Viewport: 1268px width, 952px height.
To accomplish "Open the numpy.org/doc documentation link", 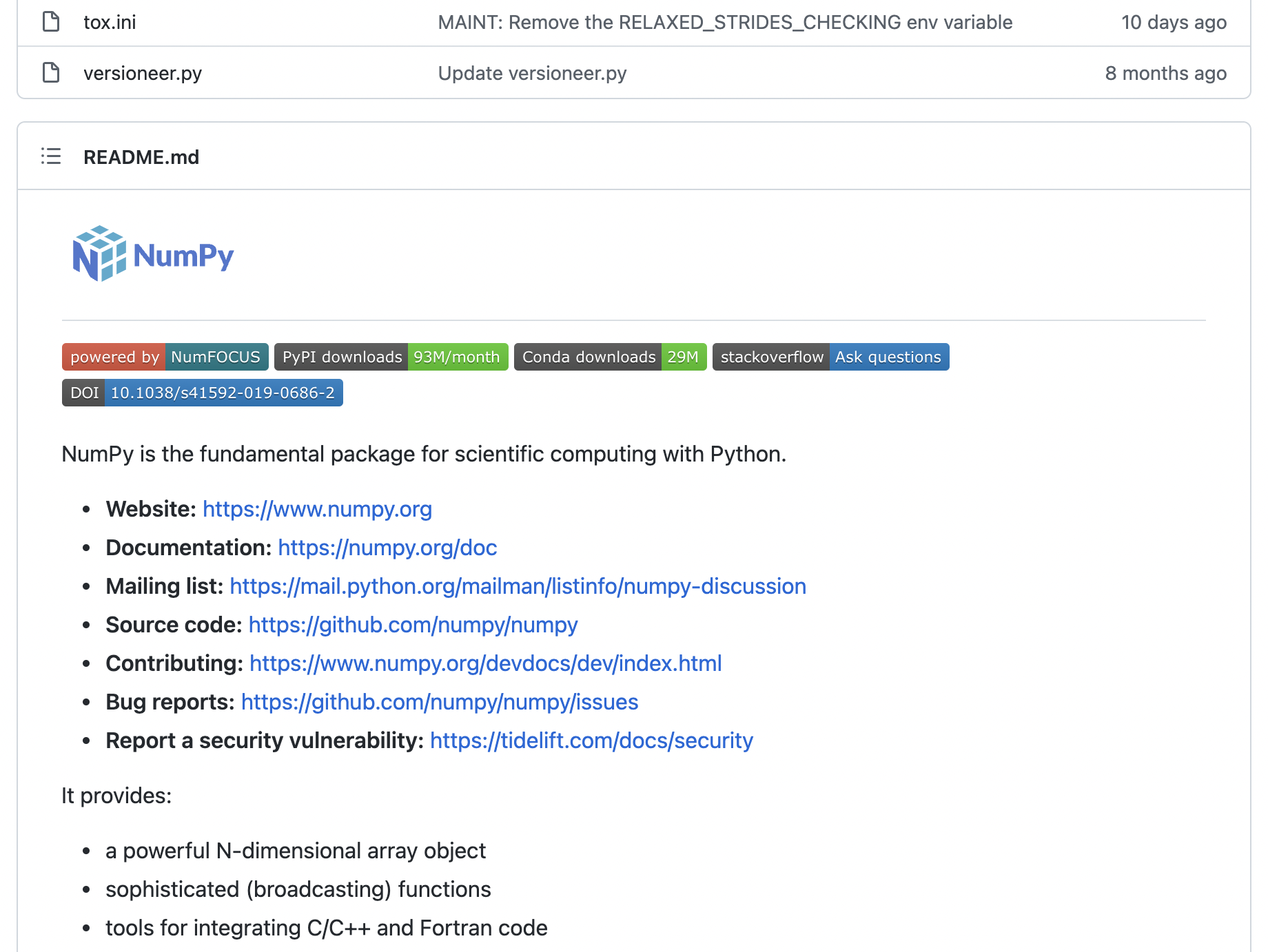I will tap(387, 548).
